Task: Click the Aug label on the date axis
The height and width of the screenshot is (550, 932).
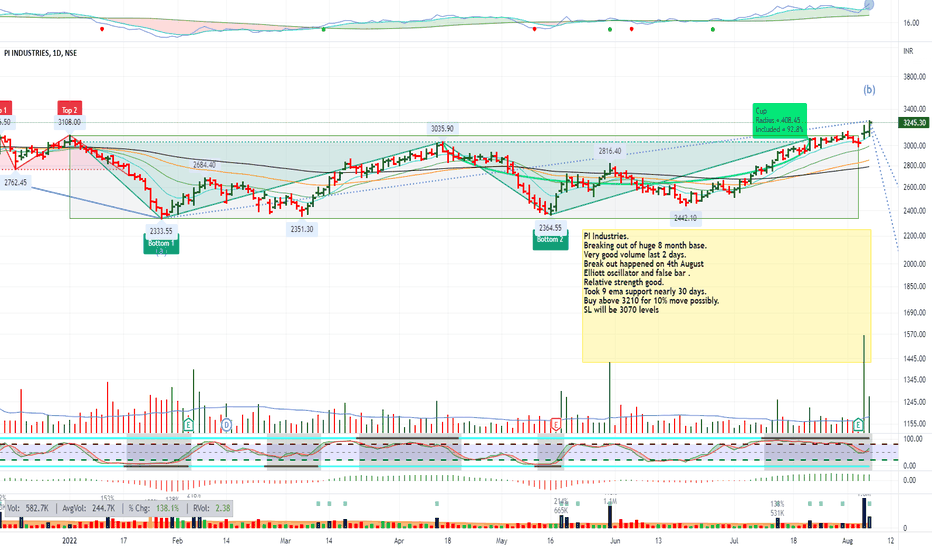Action: (x=848, y=540)
